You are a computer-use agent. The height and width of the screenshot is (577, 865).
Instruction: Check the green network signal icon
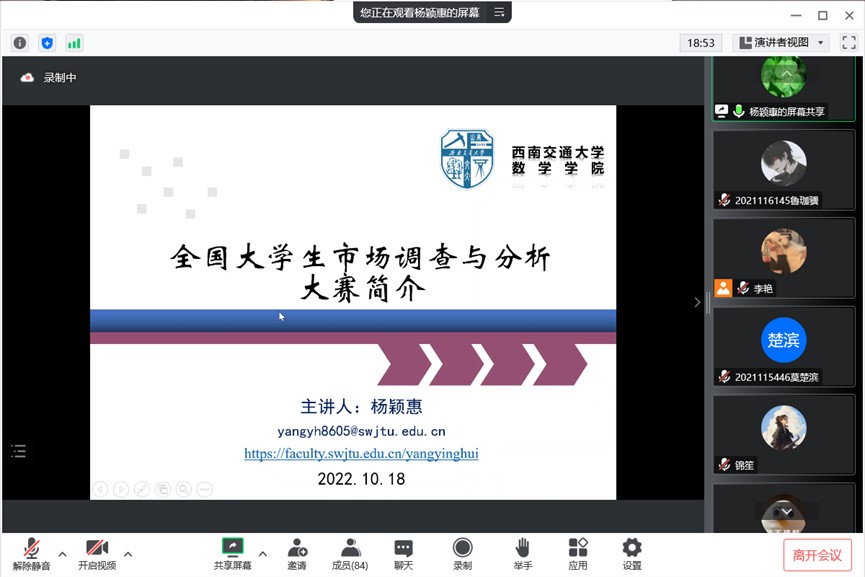pos(74,43)
